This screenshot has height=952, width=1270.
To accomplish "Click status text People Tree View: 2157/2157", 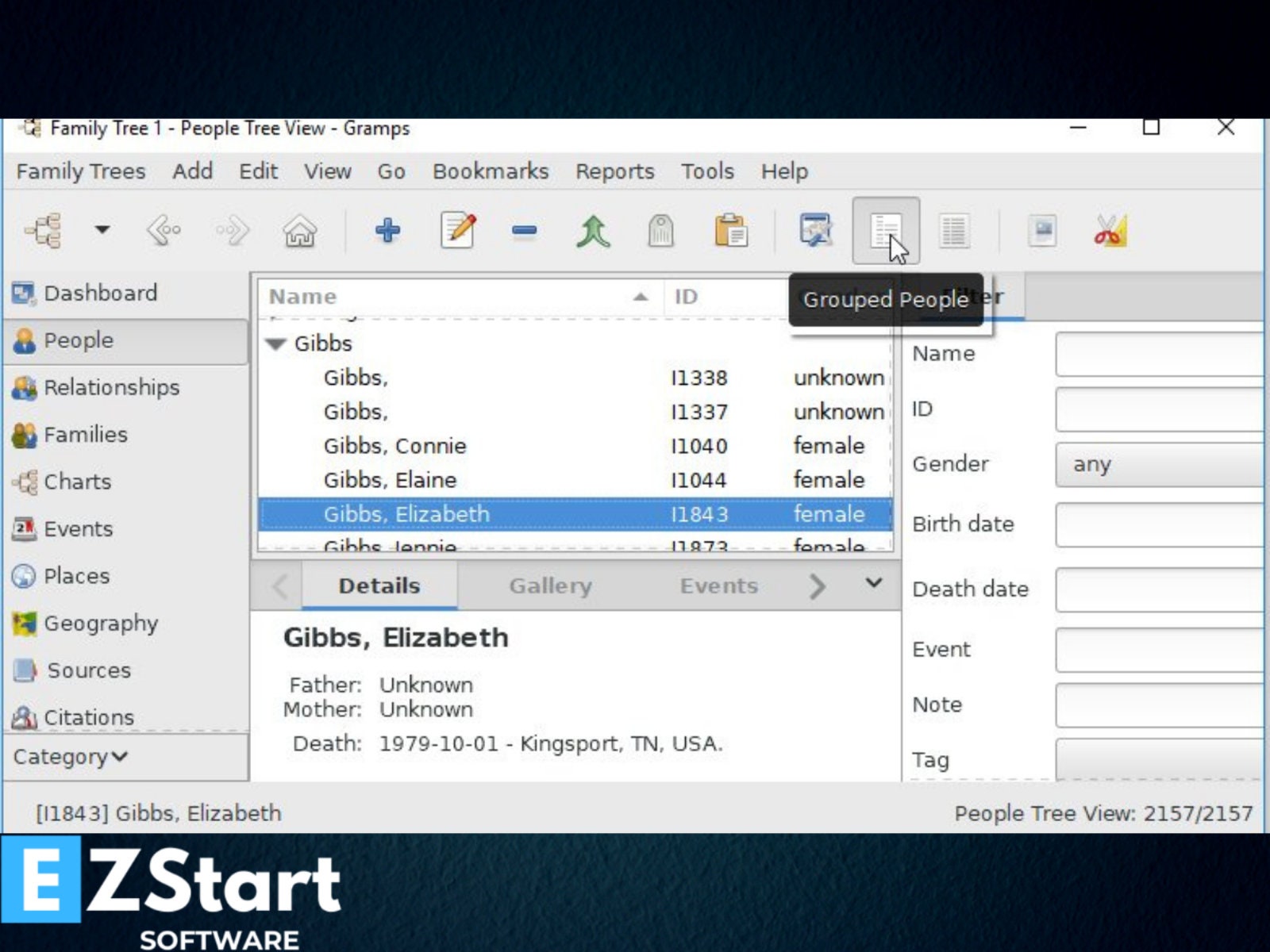I will [x=1103, y=813].
